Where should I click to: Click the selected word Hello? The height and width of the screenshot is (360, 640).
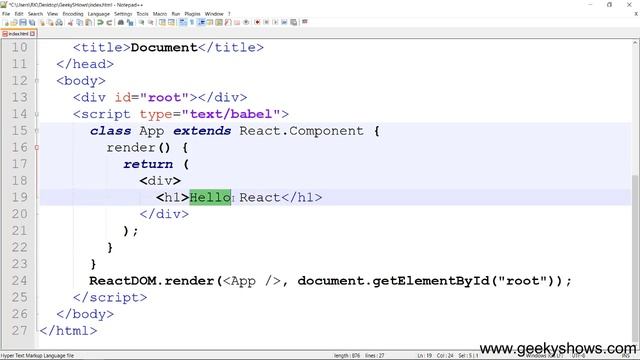(x=210, y=198)
